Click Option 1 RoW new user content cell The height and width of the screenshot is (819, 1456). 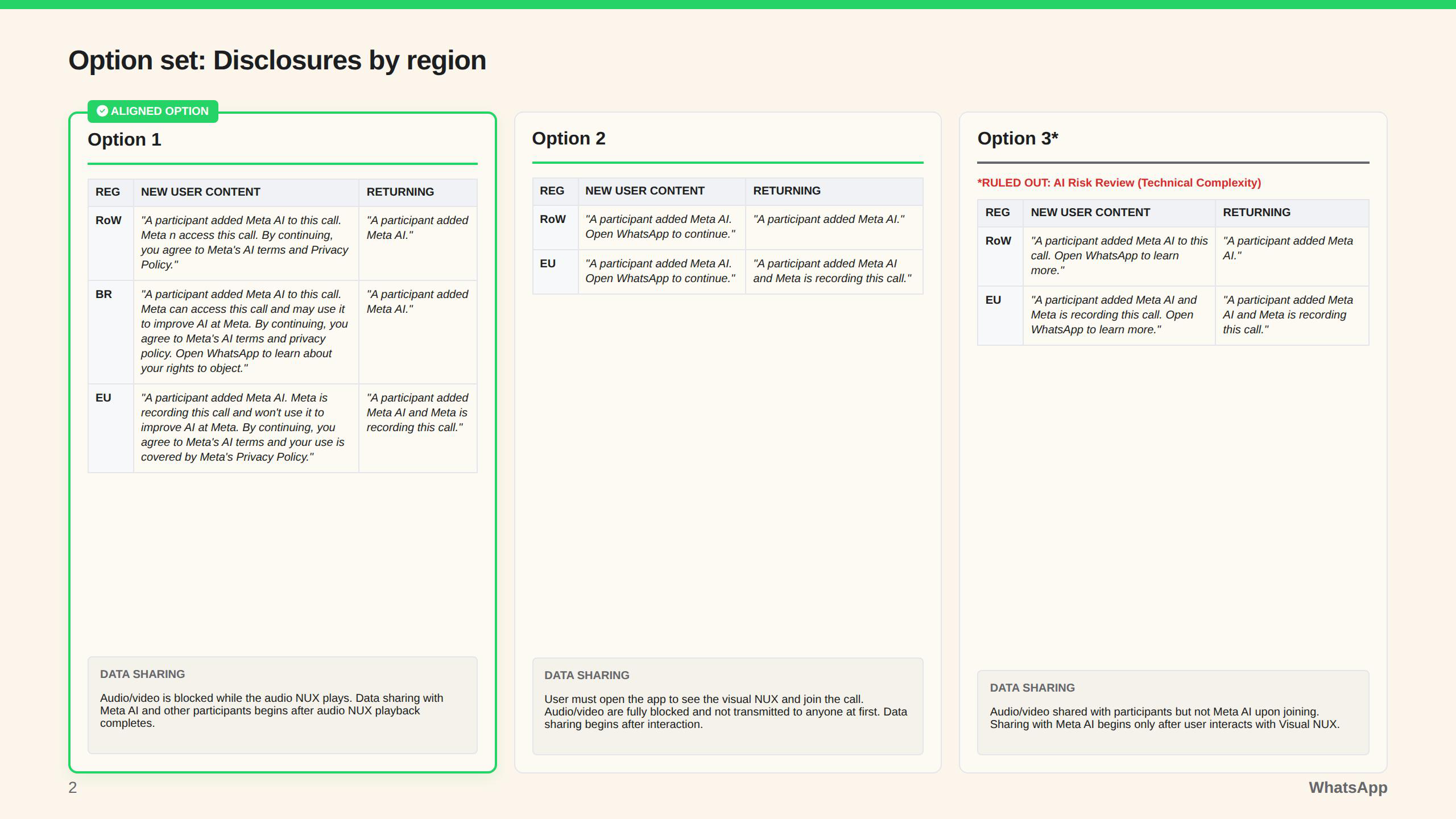246,243
